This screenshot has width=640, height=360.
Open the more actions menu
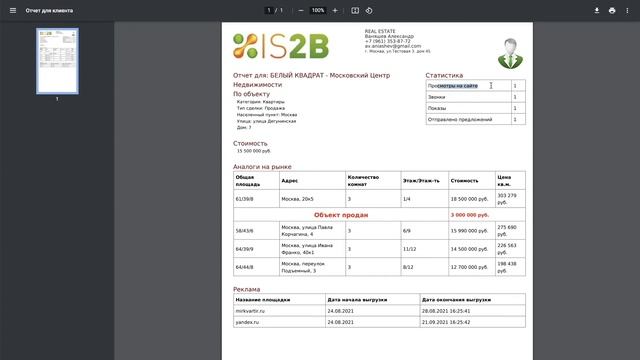pos(627,11)
